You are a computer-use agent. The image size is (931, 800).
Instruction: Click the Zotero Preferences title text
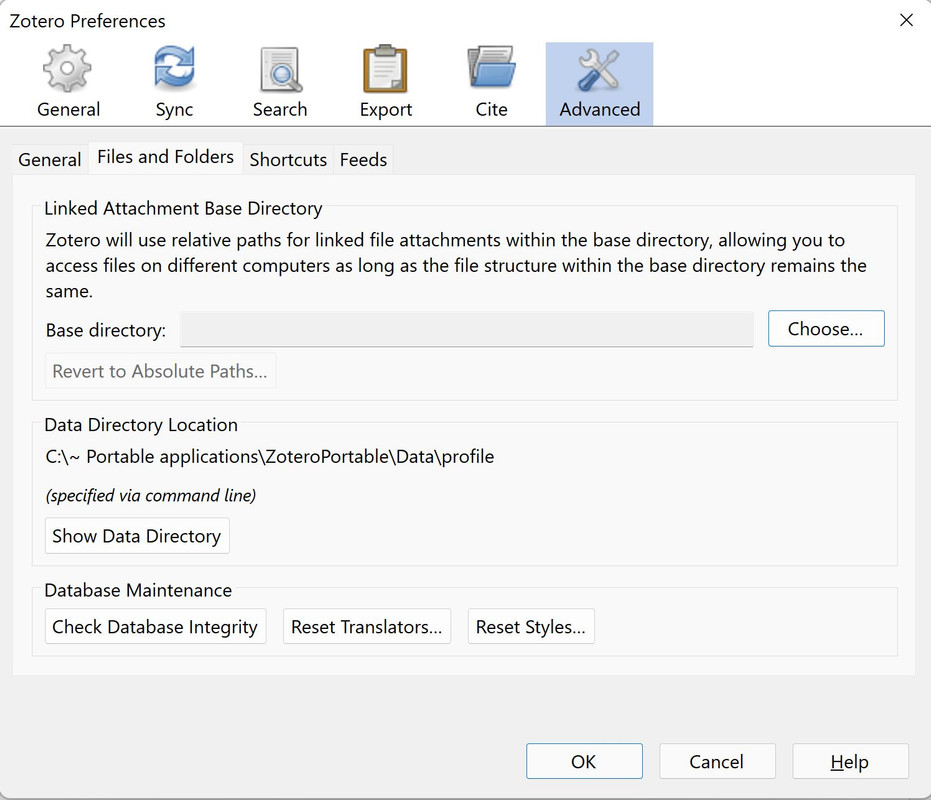87,21
